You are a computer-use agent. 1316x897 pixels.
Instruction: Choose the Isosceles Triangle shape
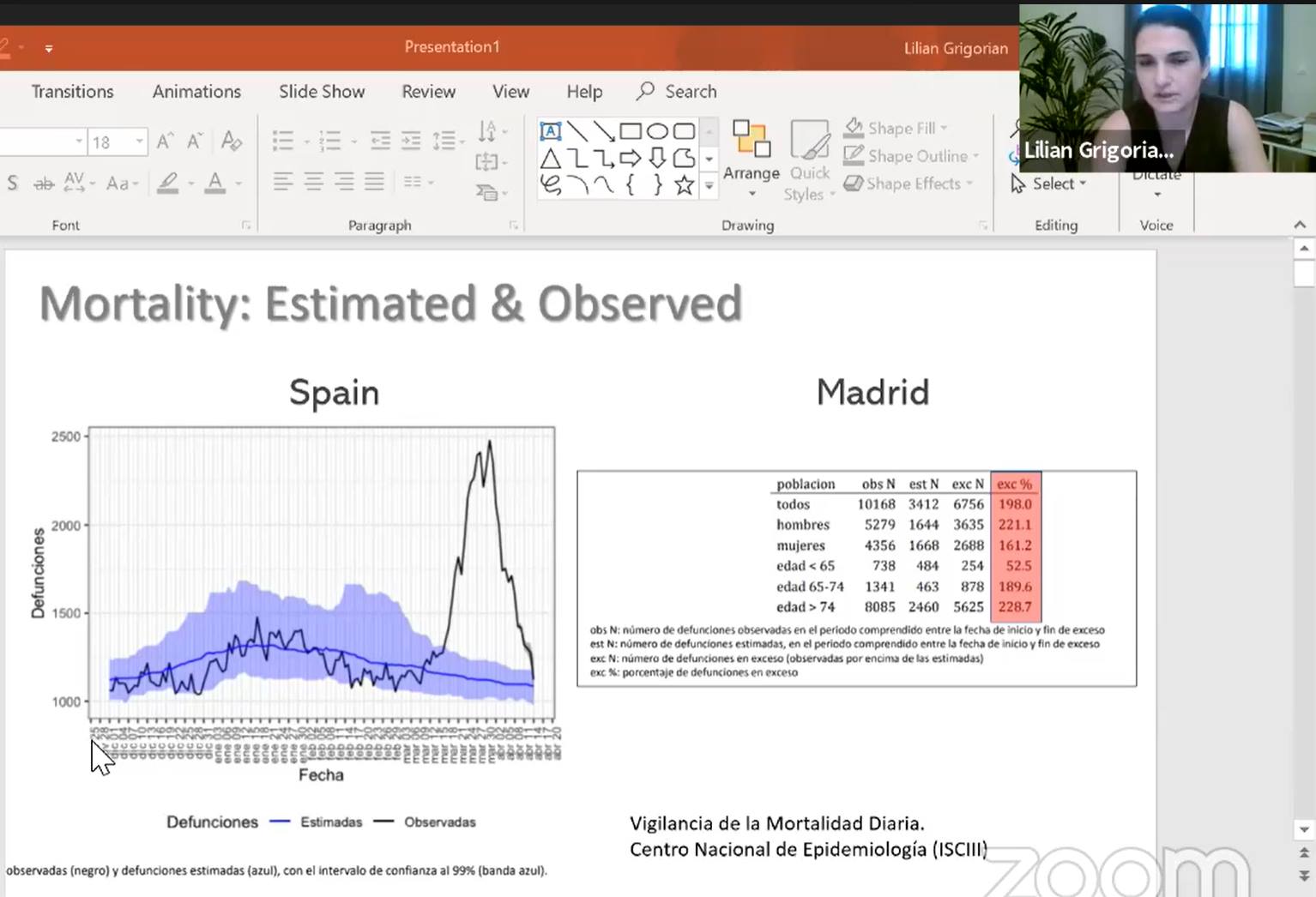(x=551, y=159)
